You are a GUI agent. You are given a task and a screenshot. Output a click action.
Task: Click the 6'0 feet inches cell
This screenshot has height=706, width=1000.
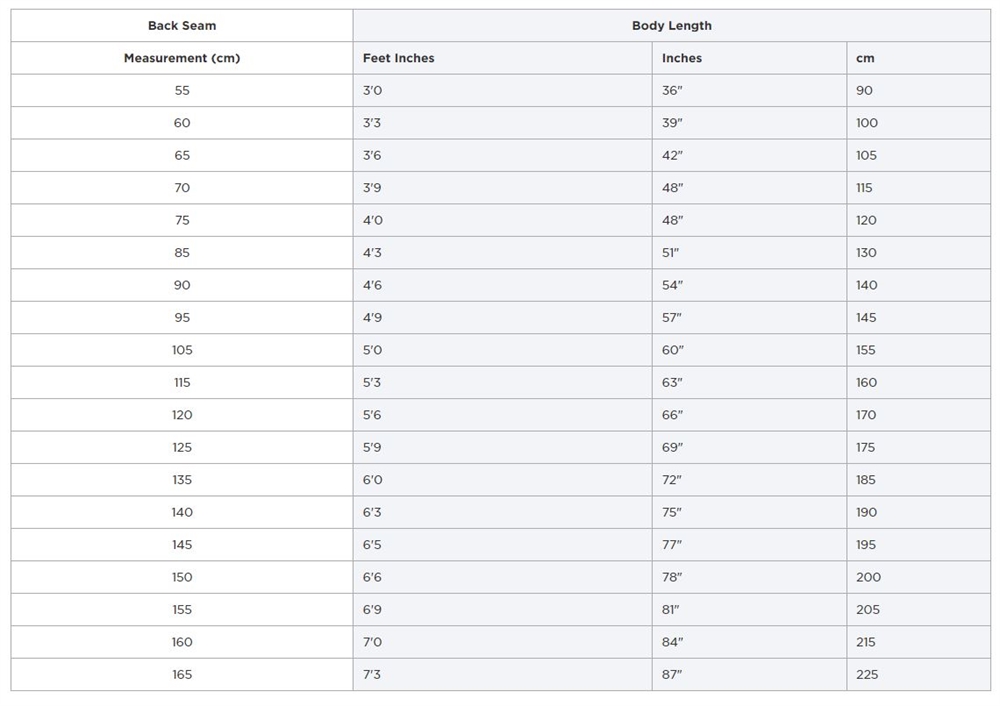(372, 480)
